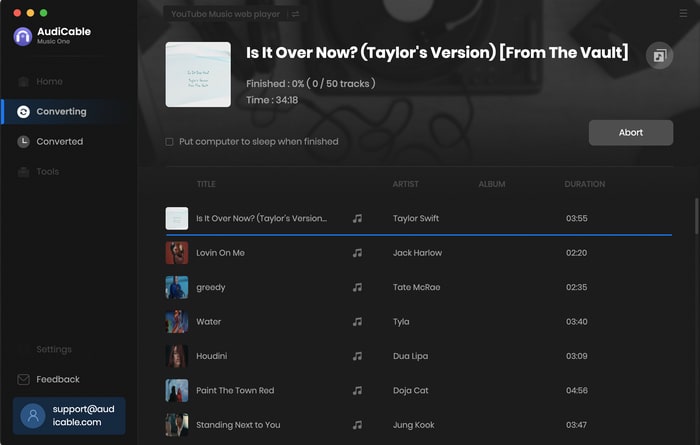Select the track title Lovin On Me
The image size is (700, 445).
point(220,253)
